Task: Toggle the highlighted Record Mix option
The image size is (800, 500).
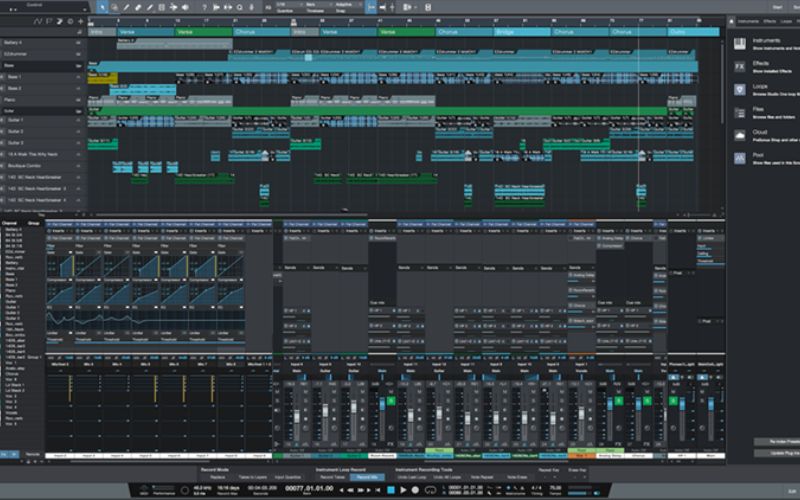Action: pos(365,477)
